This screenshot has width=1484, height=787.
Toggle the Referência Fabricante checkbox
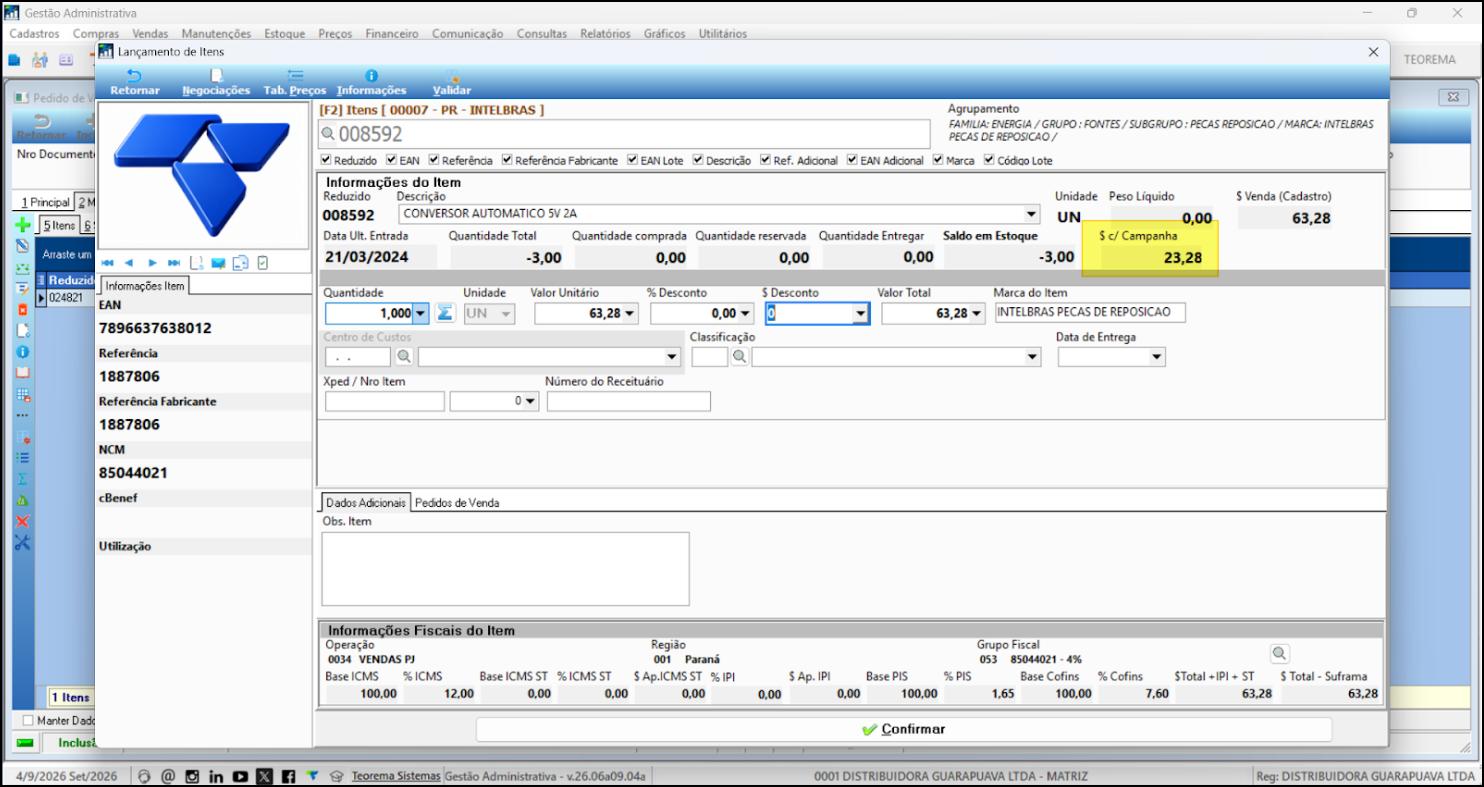(507, 160)
